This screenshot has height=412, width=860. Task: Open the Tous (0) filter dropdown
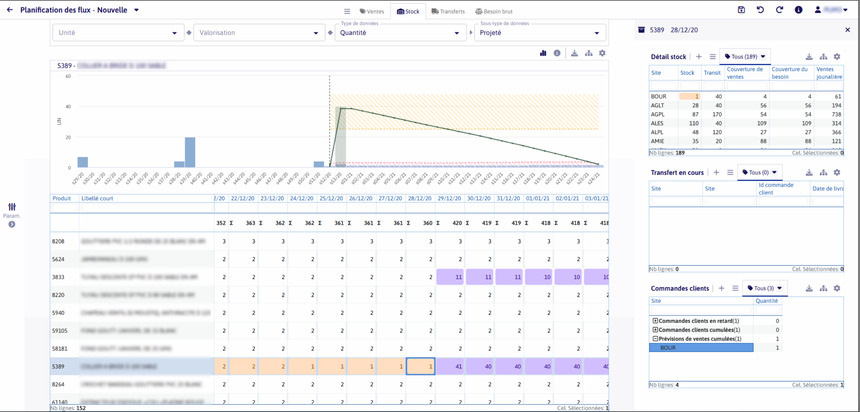[760, 172]
